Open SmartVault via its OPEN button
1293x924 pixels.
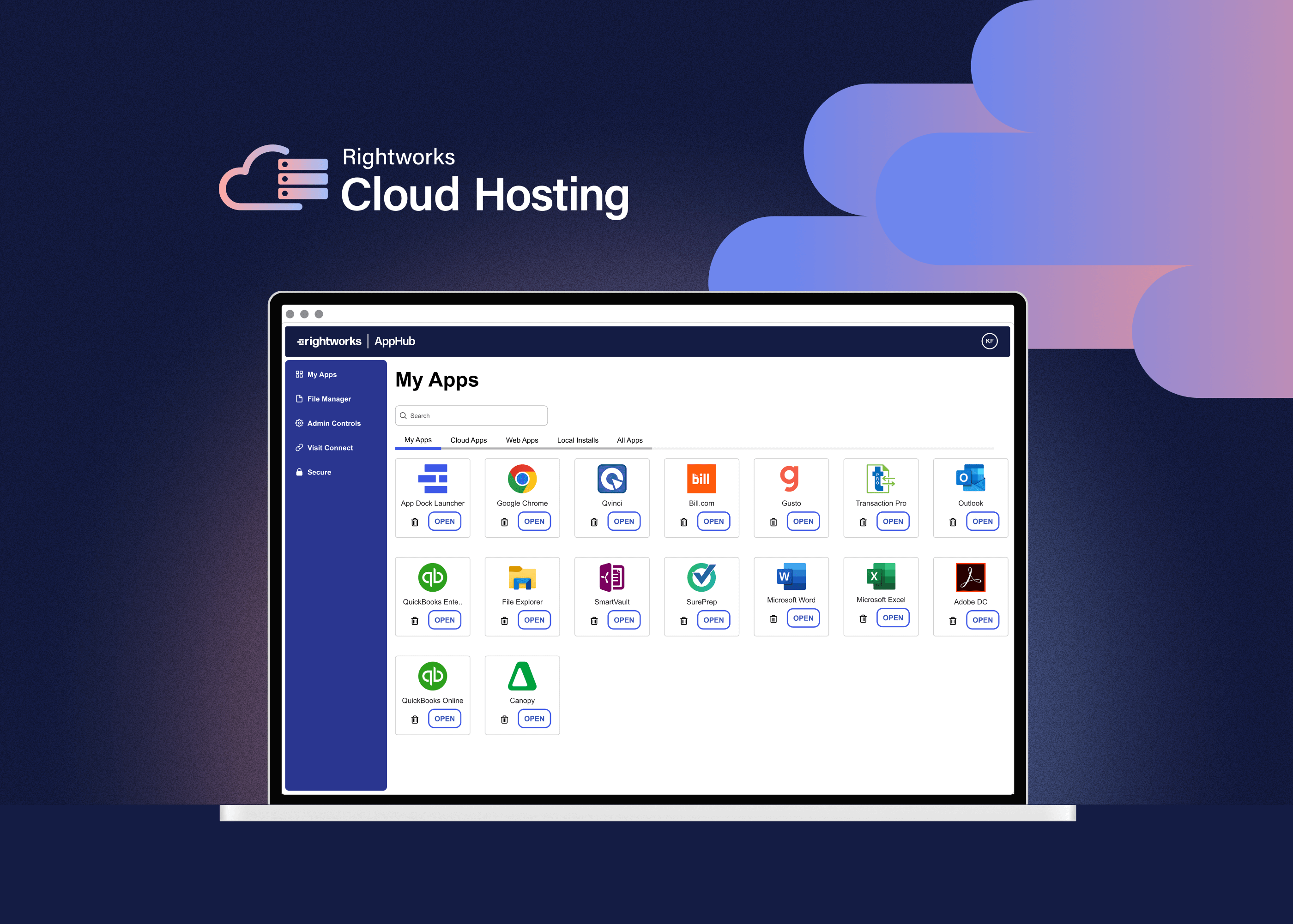[624, 620]
